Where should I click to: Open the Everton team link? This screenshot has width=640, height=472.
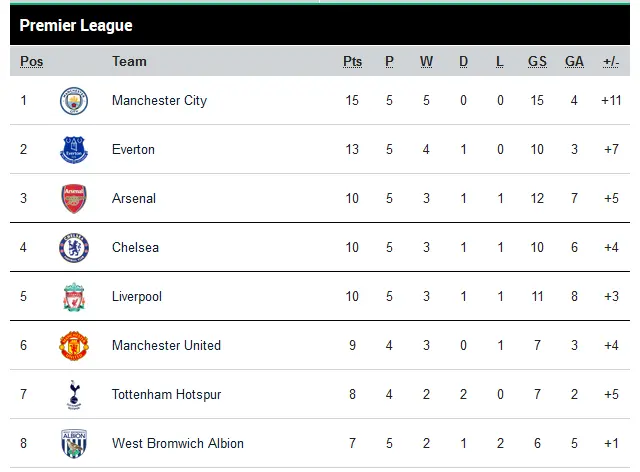click(x=133, y=150)
